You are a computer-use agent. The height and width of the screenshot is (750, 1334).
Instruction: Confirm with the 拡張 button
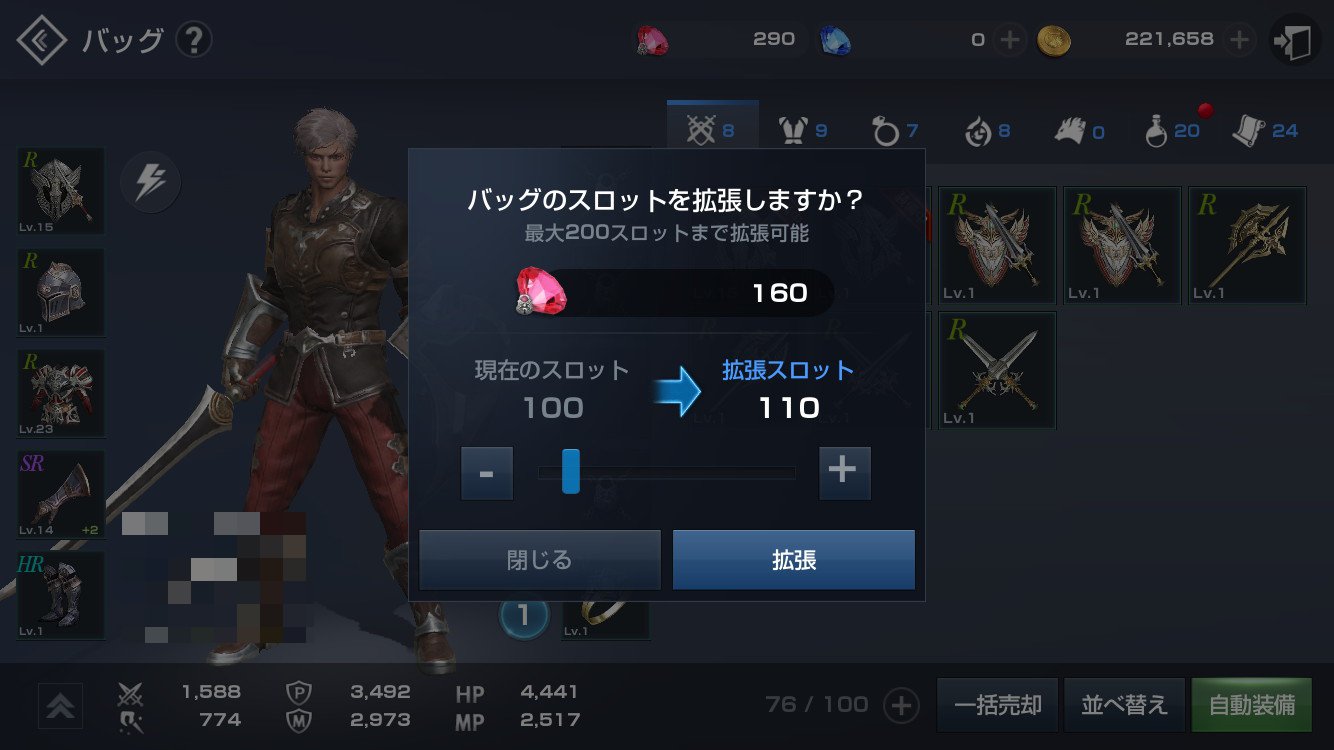click(794, 560)
